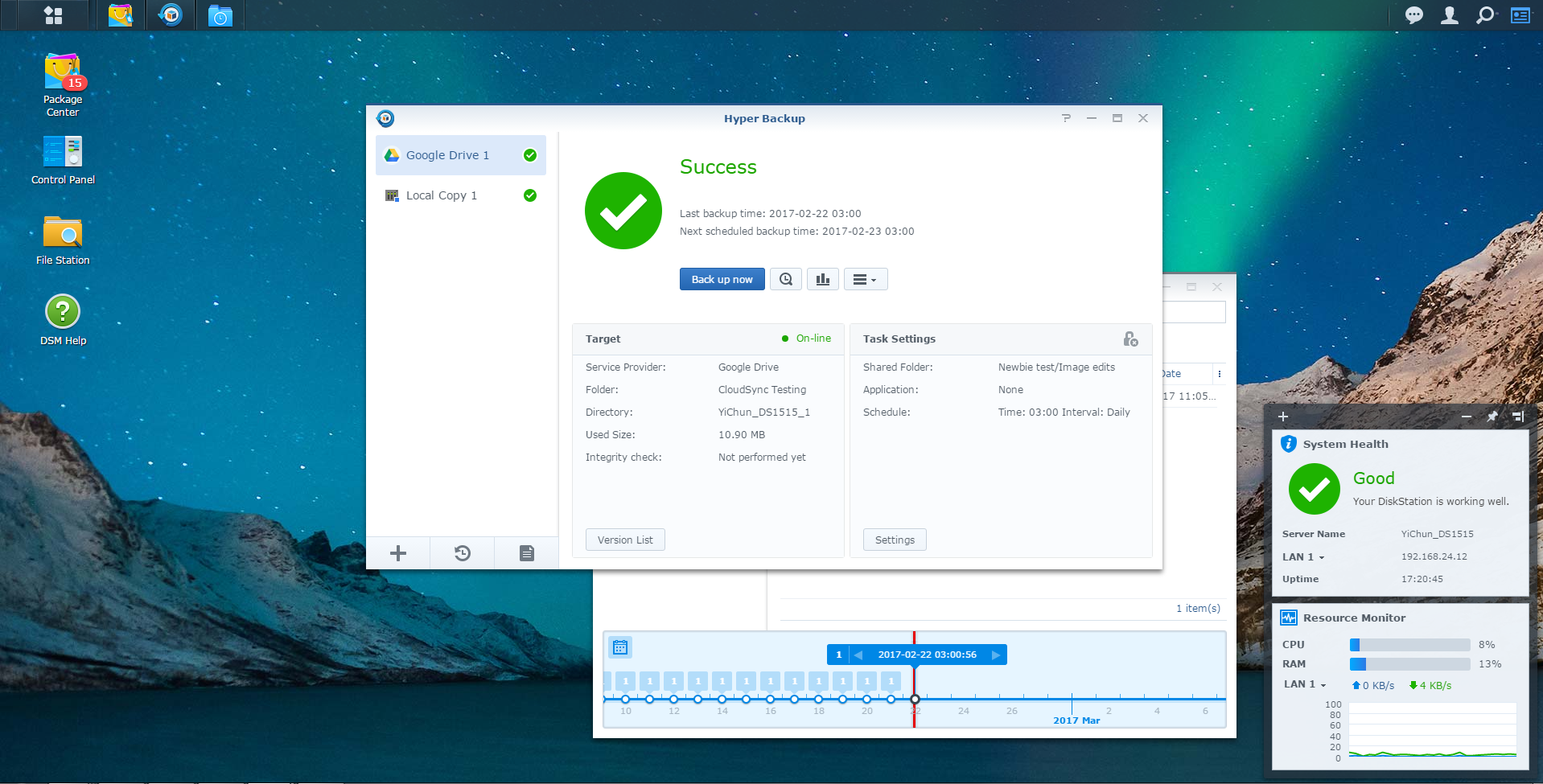Open column options in Backup Explorer list

click(x=1220, y=374)
